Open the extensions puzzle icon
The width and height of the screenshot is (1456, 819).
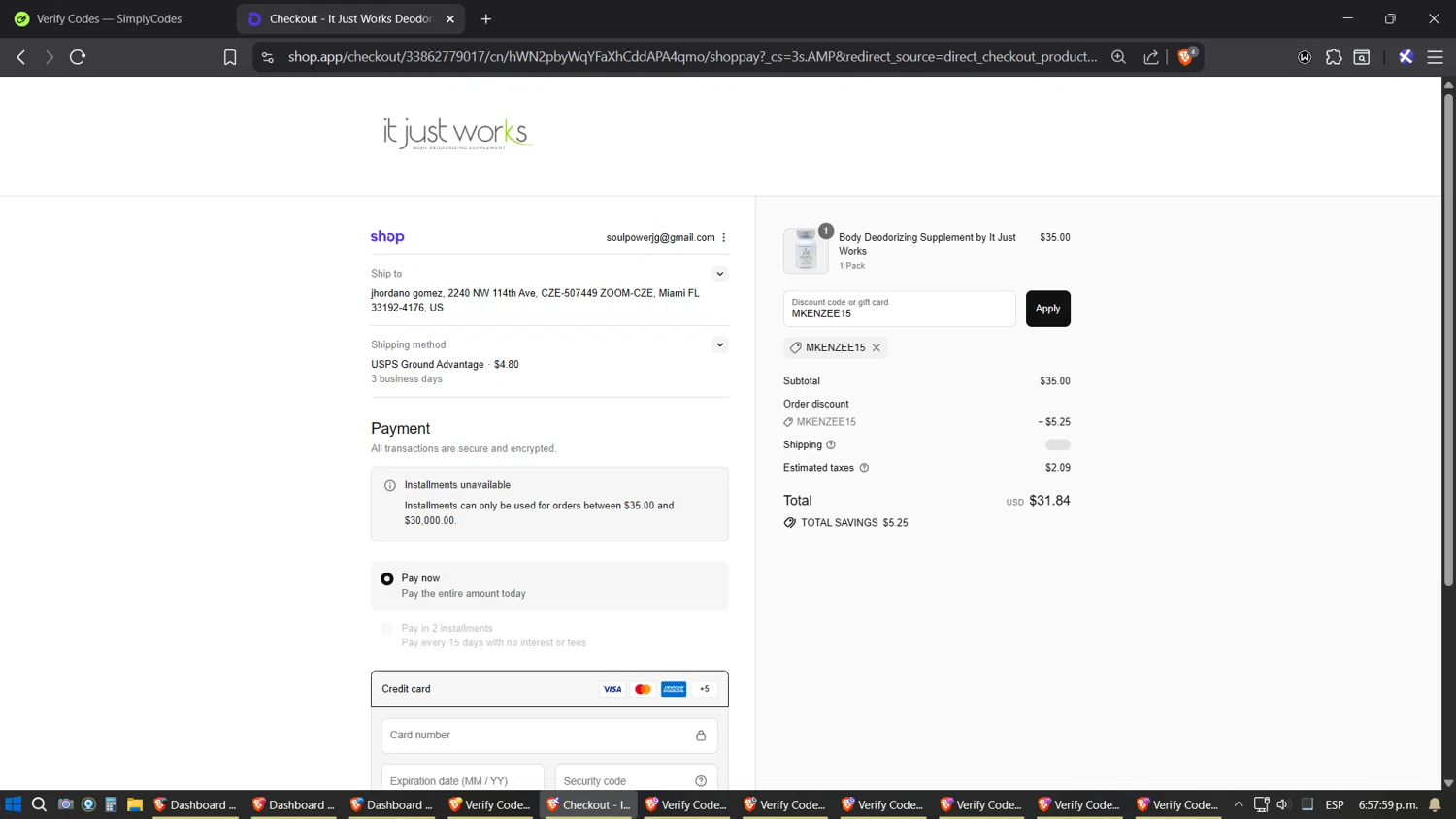(1334, 57)
